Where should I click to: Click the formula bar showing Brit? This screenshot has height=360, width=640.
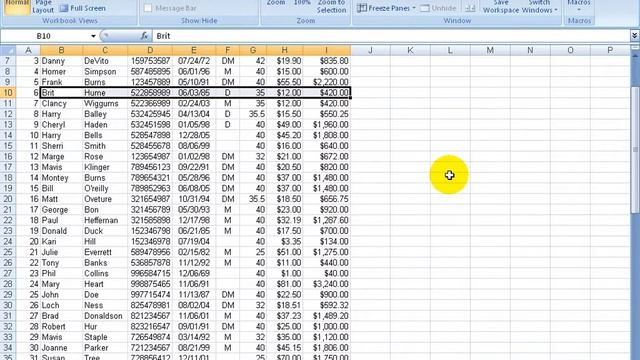coord(391,36)
